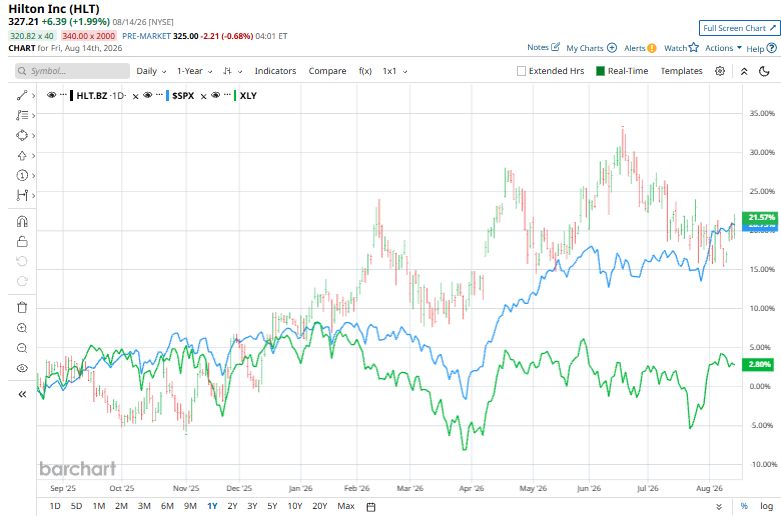Collapse the chart header with double arrows

point(744,71)
